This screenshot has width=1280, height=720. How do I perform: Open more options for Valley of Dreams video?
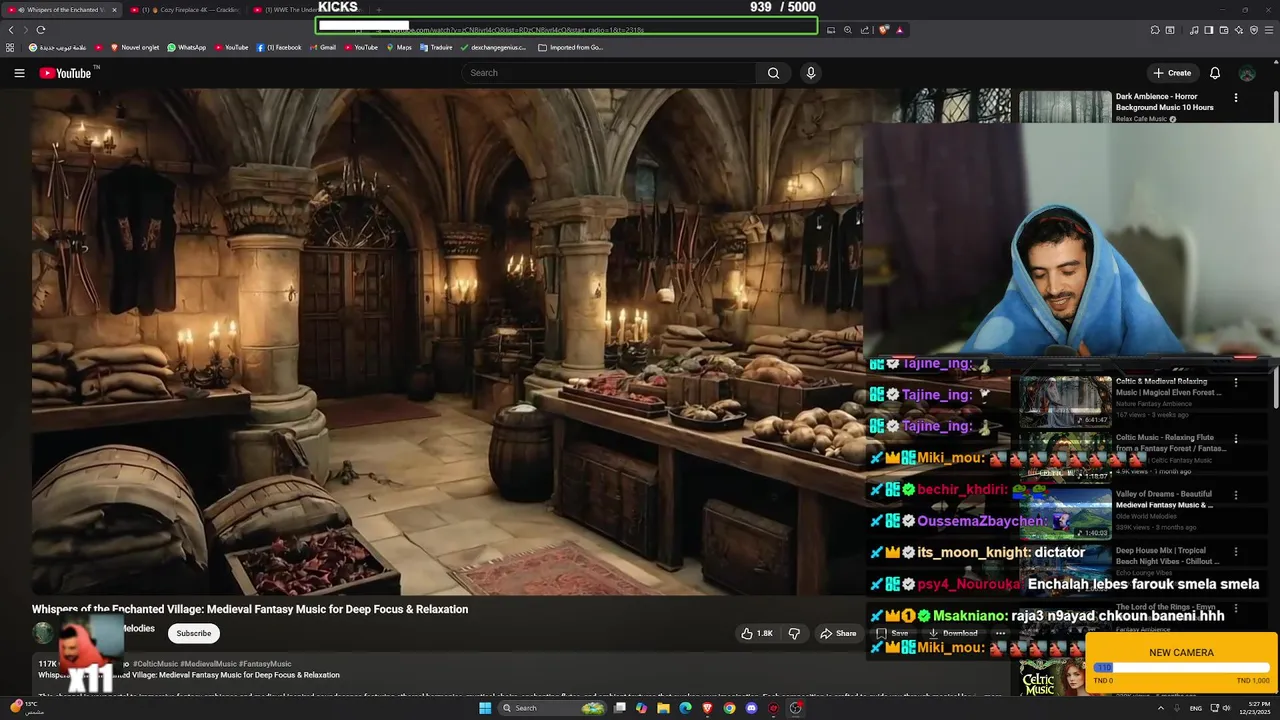(x=1236, y=495)
